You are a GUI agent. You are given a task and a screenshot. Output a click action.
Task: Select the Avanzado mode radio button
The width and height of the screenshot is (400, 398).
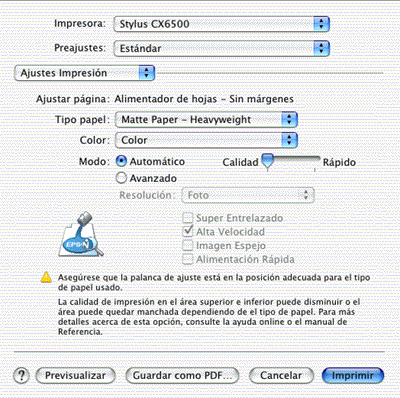[x=121, y=178]
